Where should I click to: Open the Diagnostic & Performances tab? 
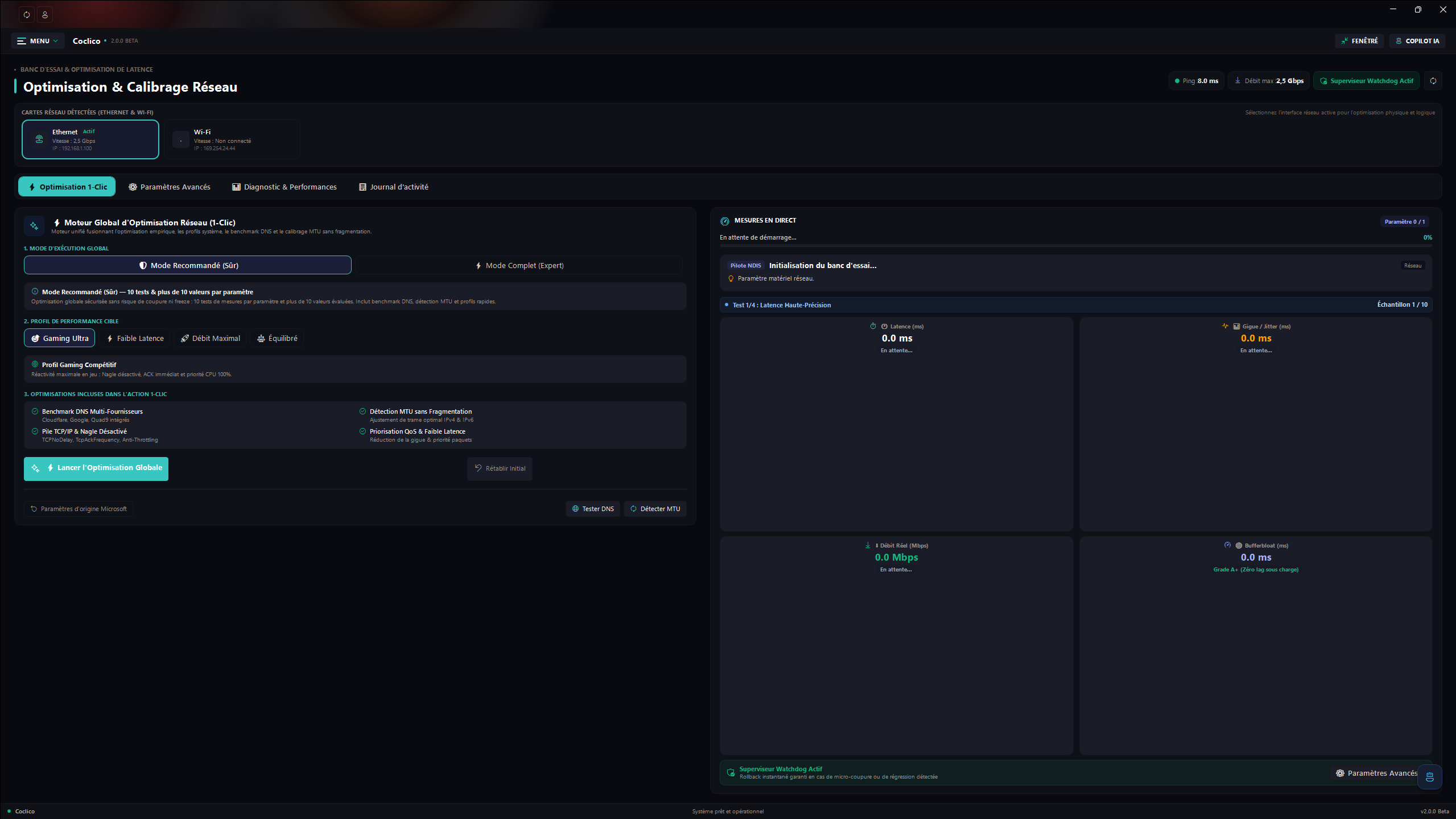(284, 187)
